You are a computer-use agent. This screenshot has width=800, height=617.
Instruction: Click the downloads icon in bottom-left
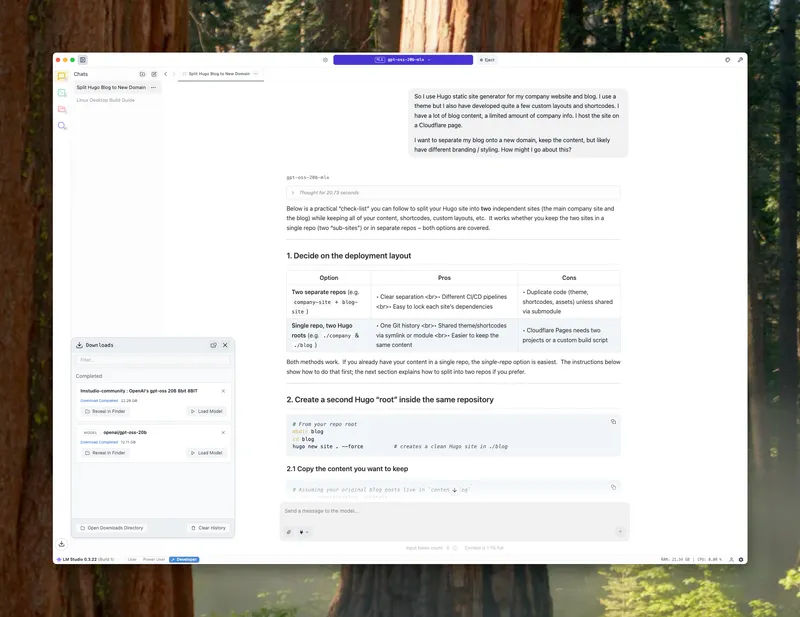click(62, 544)
